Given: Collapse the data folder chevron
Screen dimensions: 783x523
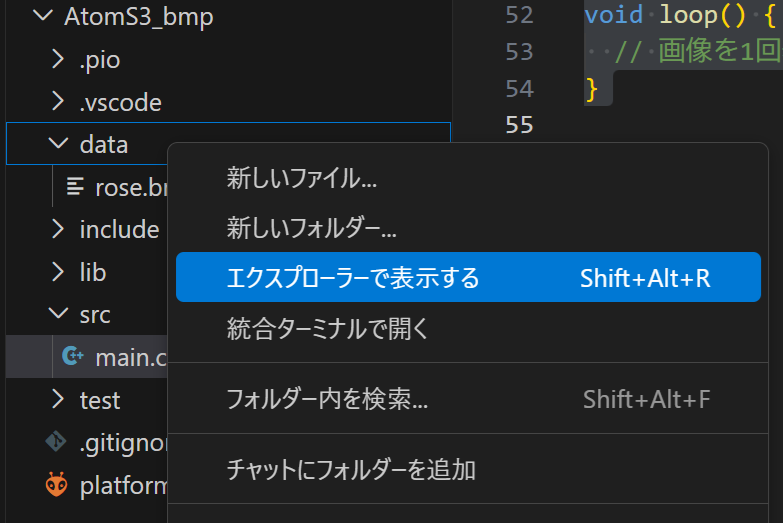Looking at the screenshot, I should coord(58,144).
